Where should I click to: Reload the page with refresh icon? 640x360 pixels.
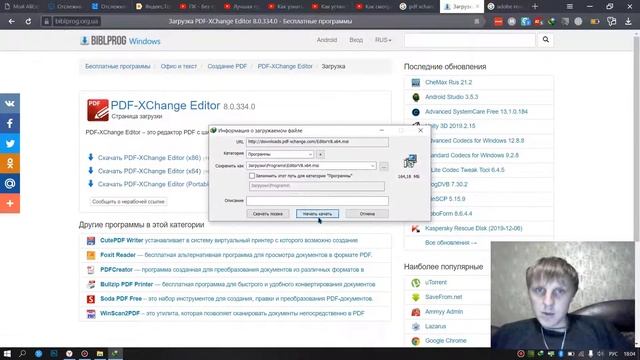click(x=28, y=21)
